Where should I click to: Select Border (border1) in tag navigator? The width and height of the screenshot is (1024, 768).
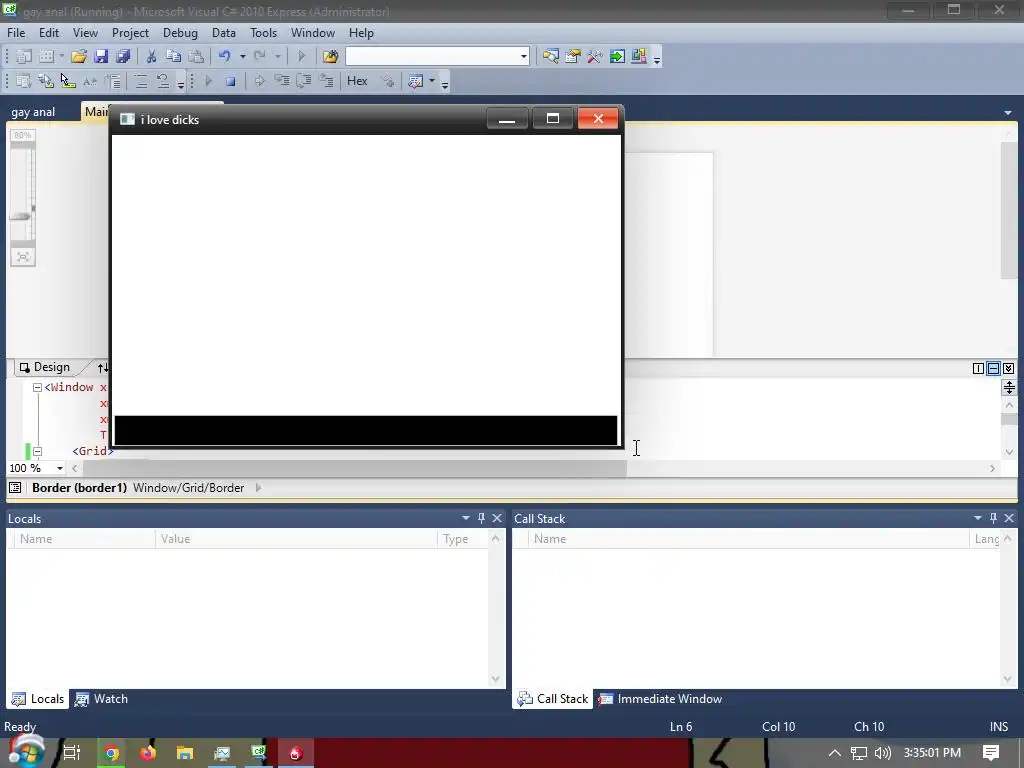[x=80, y=488]
